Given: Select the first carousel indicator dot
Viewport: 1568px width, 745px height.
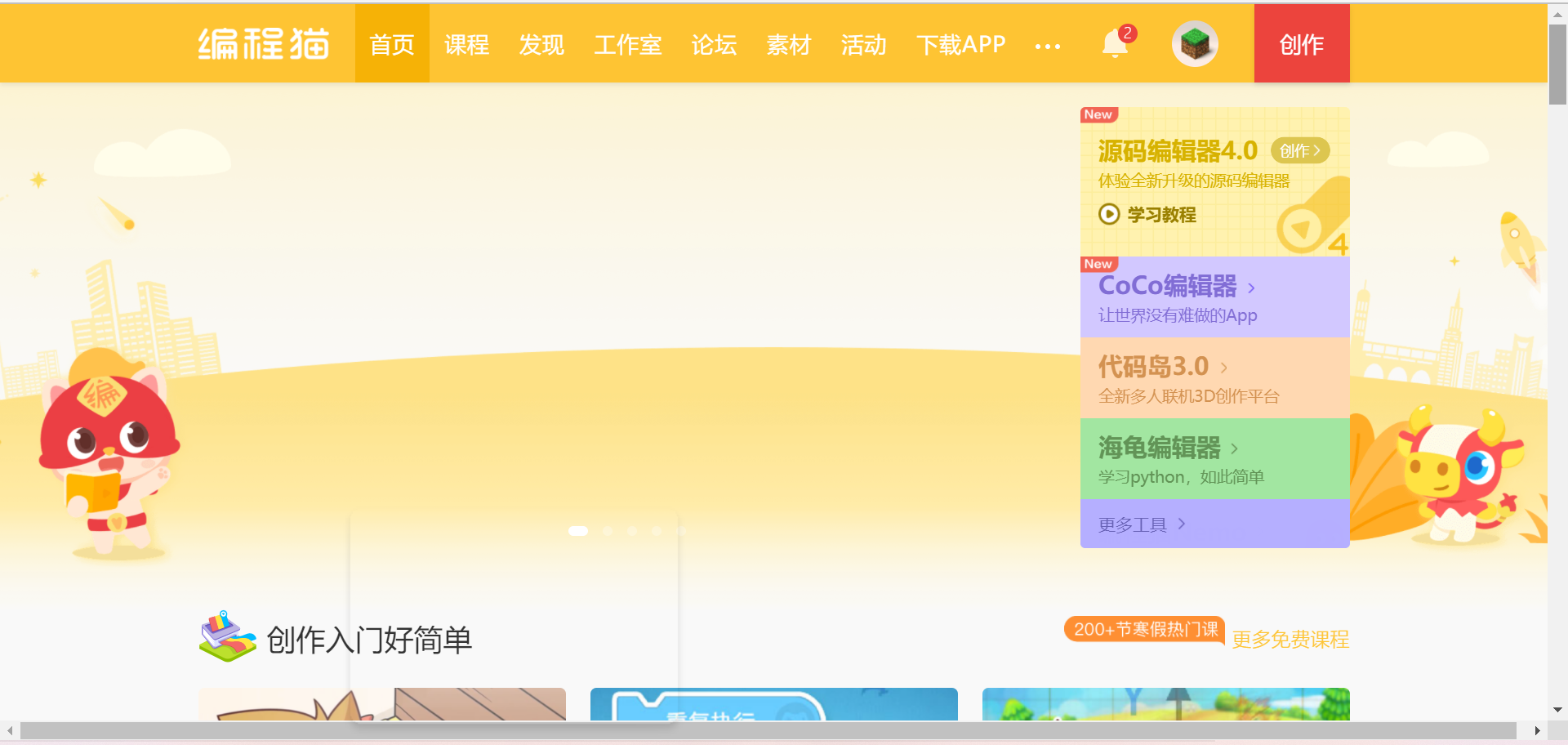Looking at the screenshot, I should coord(578,531).
